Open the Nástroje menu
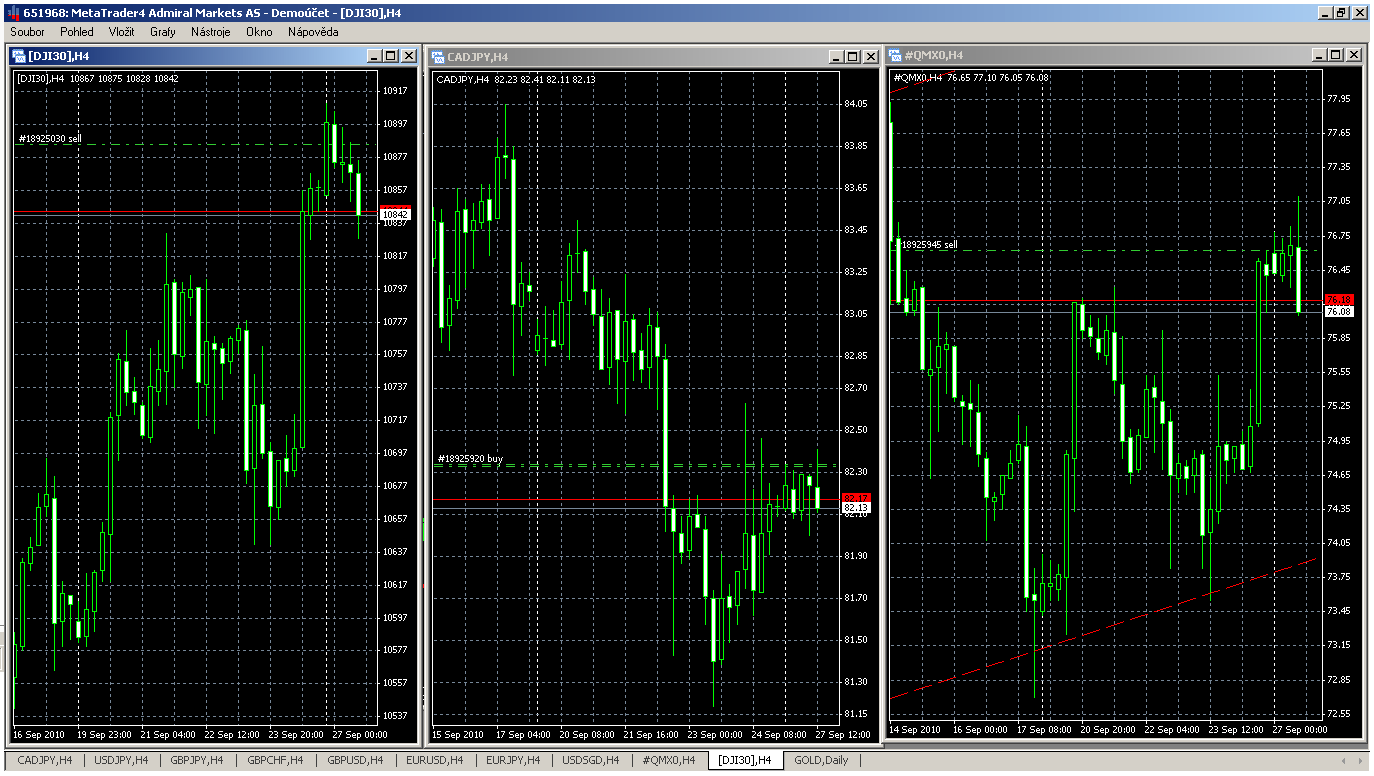Image resolution: width=1374 pixels, height=776 pixels. 211,32
